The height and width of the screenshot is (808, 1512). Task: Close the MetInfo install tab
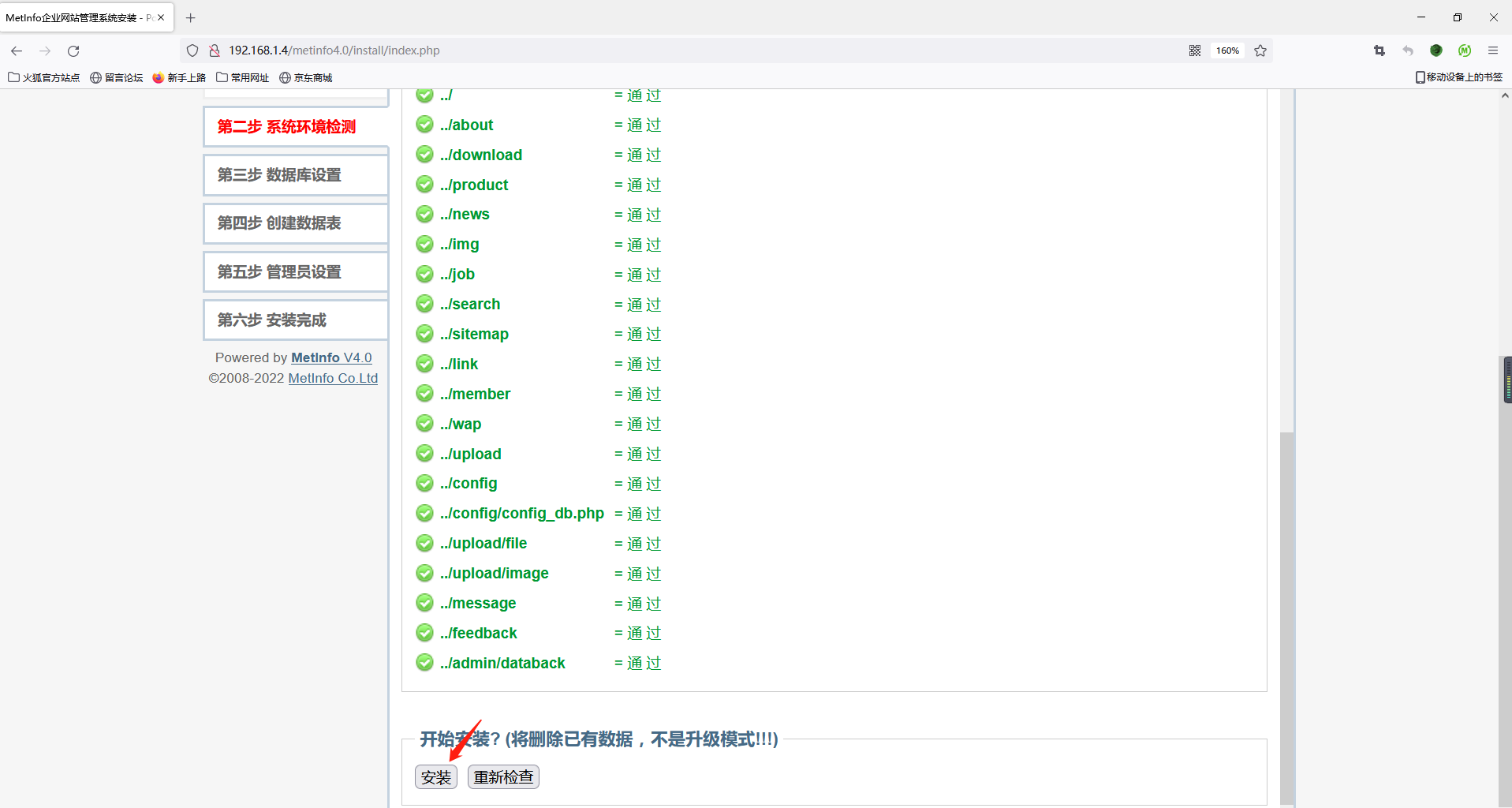(161, 17)
